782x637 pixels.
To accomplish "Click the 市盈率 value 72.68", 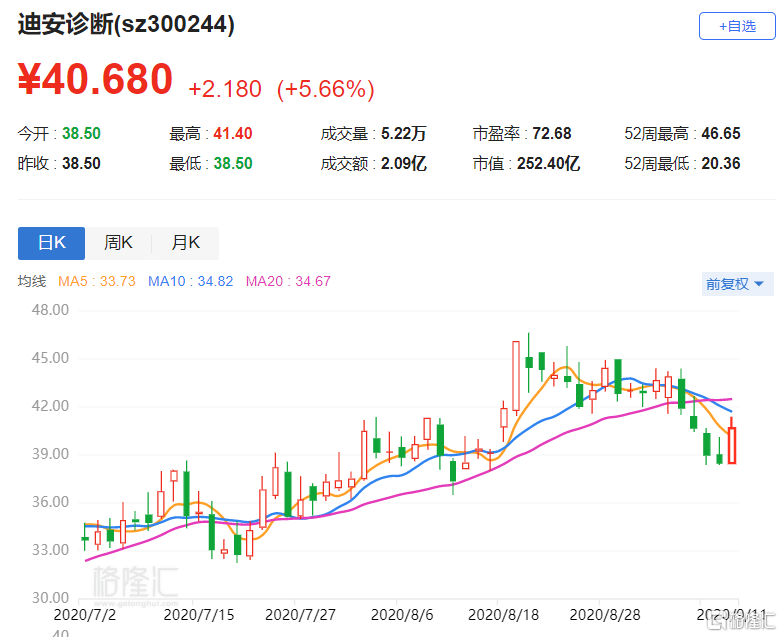I will tap(552, 133).
